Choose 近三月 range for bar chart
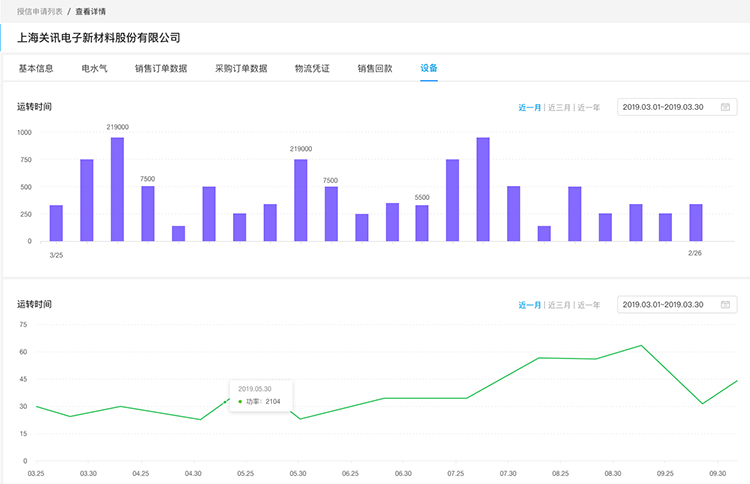 [x=559, y=107]
